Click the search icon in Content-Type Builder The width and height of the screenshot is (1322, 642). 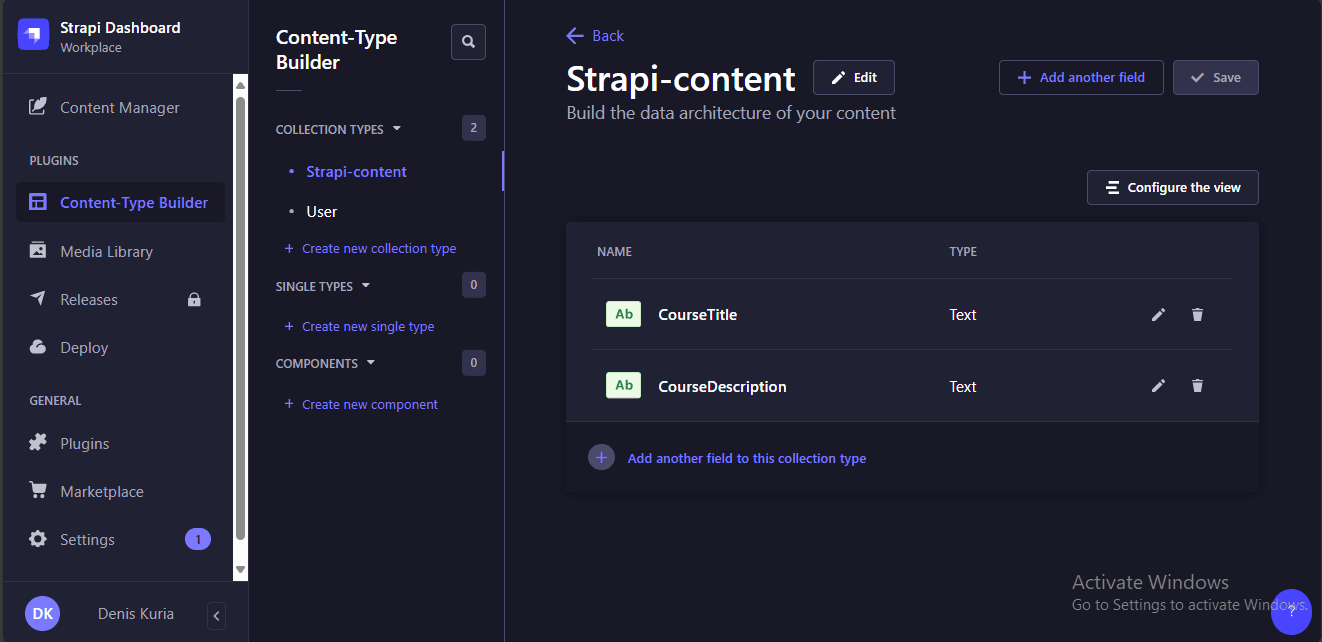point(468,42)
